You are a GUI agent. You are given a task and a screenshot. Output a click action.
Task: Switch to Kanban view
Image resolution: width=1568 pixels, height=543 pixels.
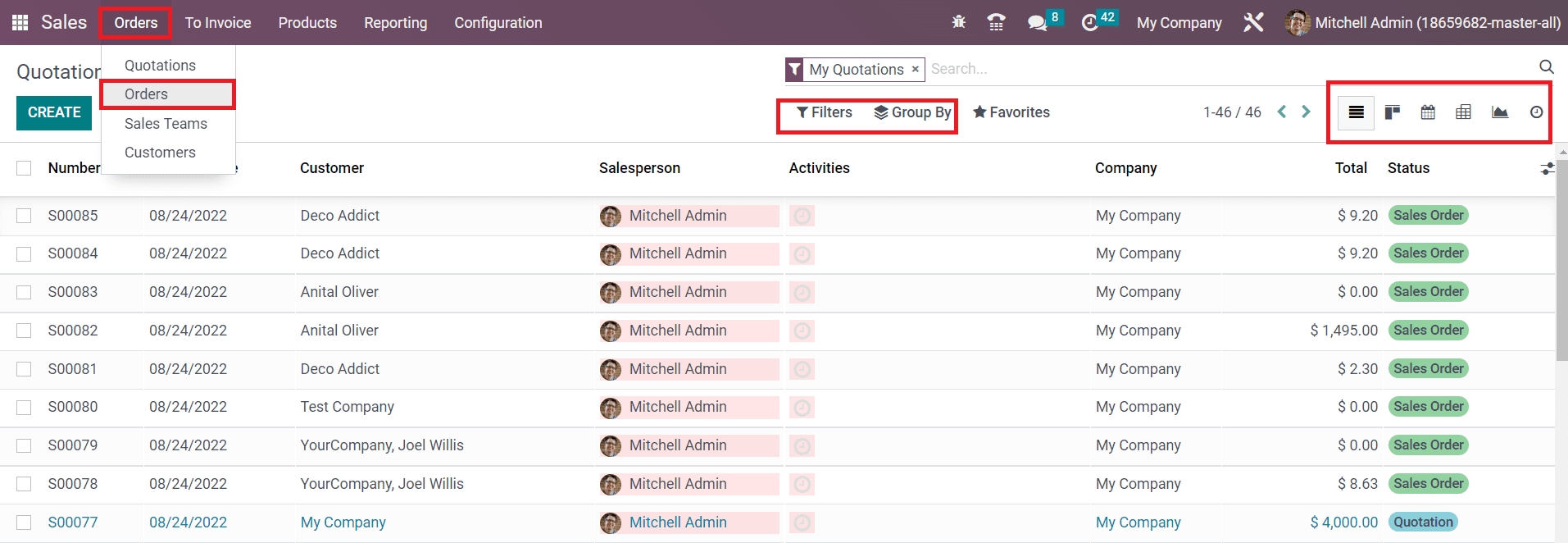(1392, 112)
